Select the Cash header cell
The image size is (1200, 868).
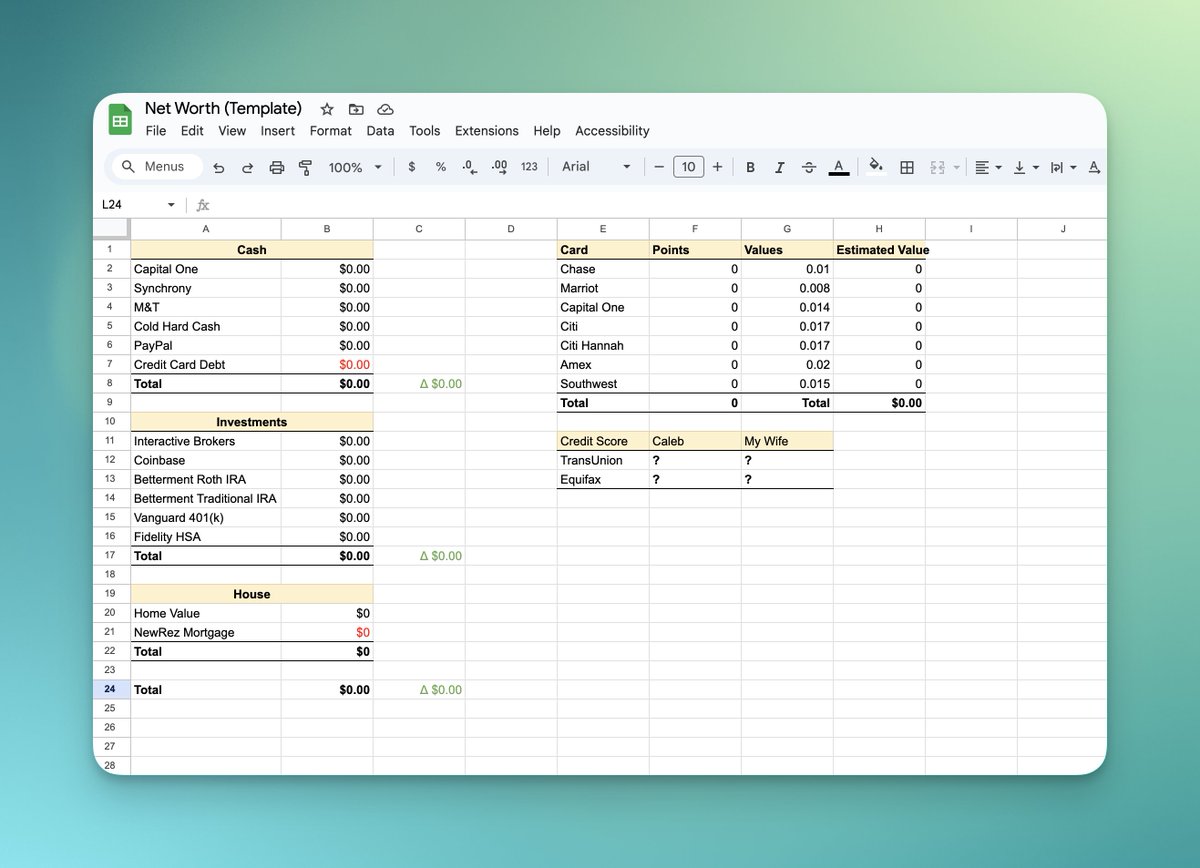(252, 250)
